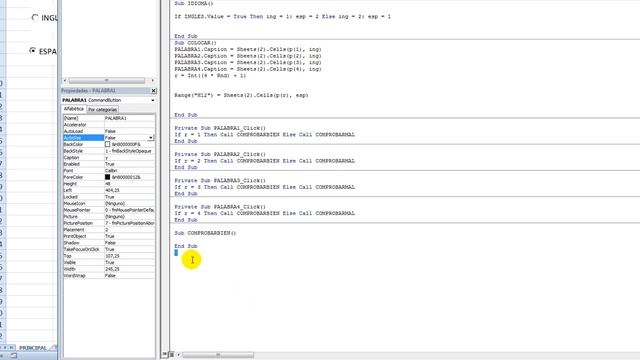Place cursor on Range("H12") code line
Screen dimensions: 640x360
[241, 95]
